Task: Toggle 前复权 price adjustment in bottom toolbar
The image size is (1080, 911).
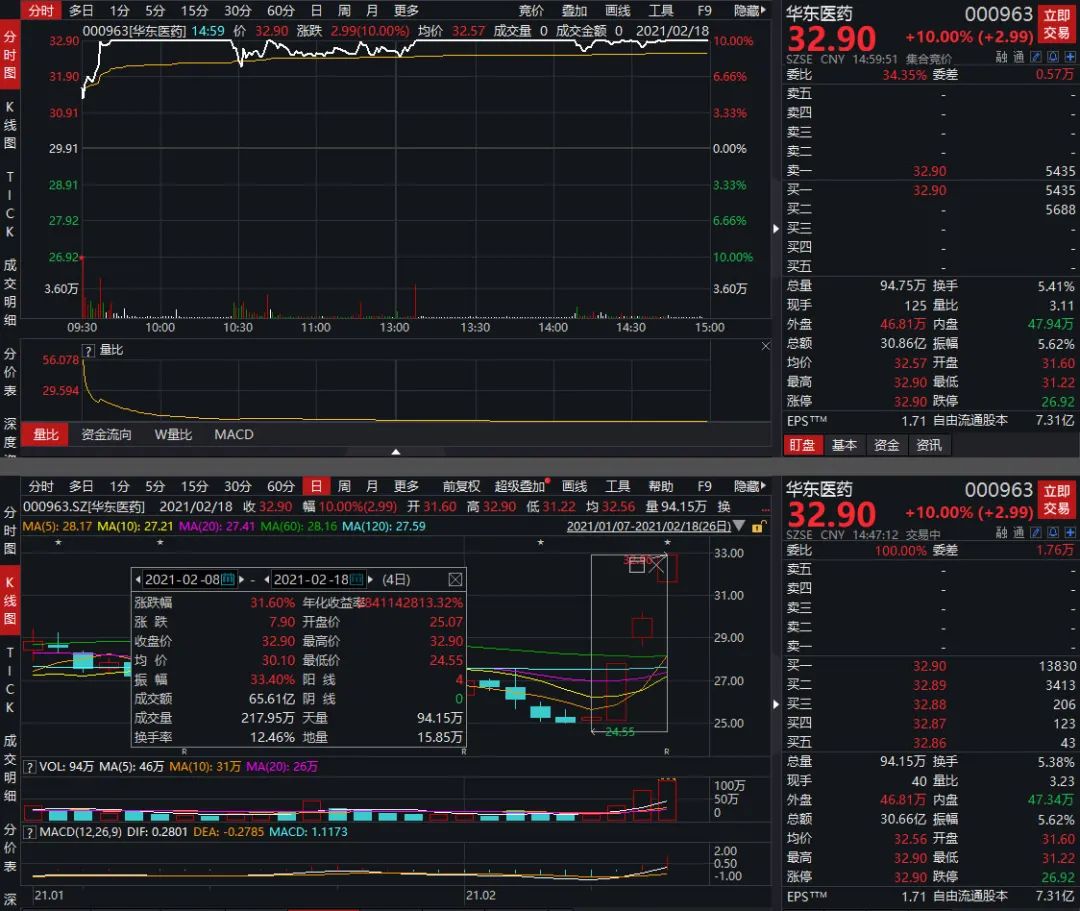Action: tap(461, 487)
